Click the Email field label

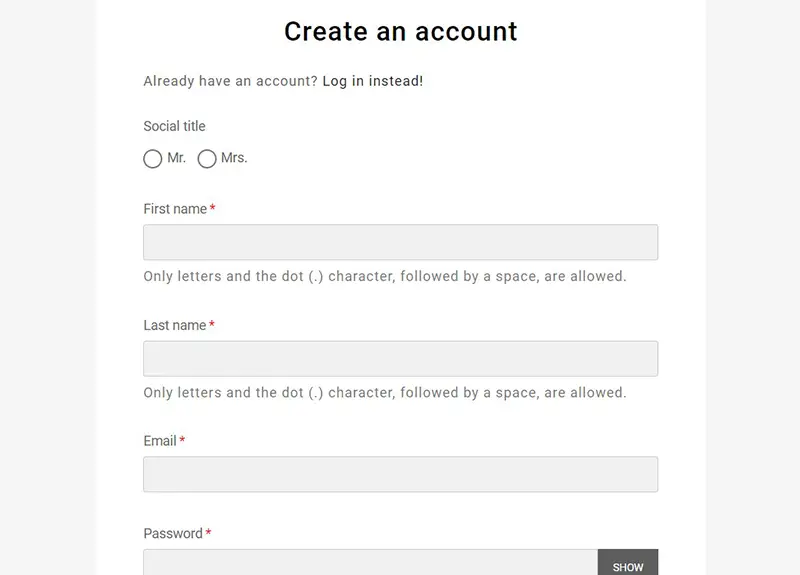tap(160, 441)
